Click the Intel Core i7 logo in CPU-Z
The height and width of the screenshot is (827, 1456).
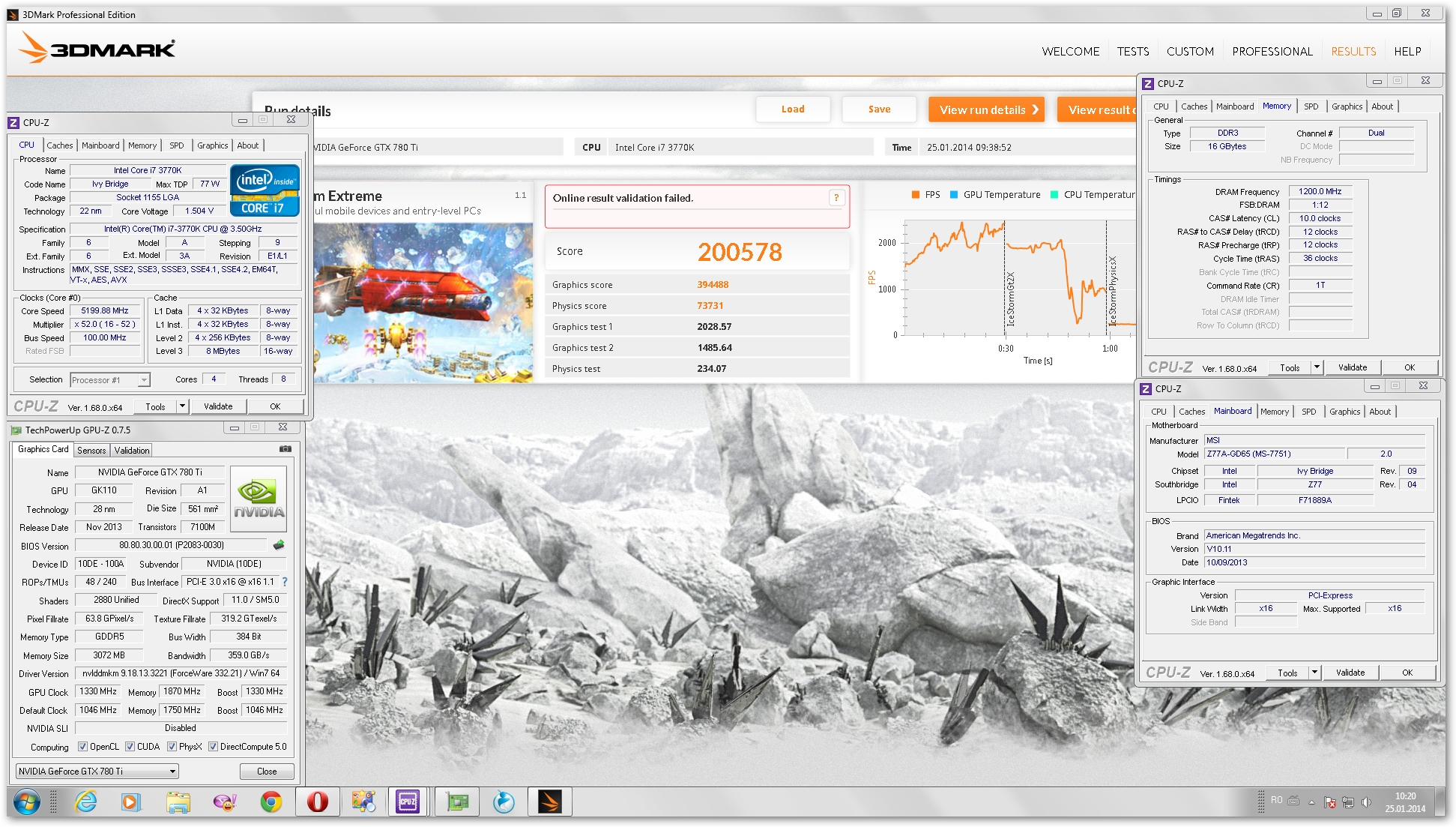[265, 190]
